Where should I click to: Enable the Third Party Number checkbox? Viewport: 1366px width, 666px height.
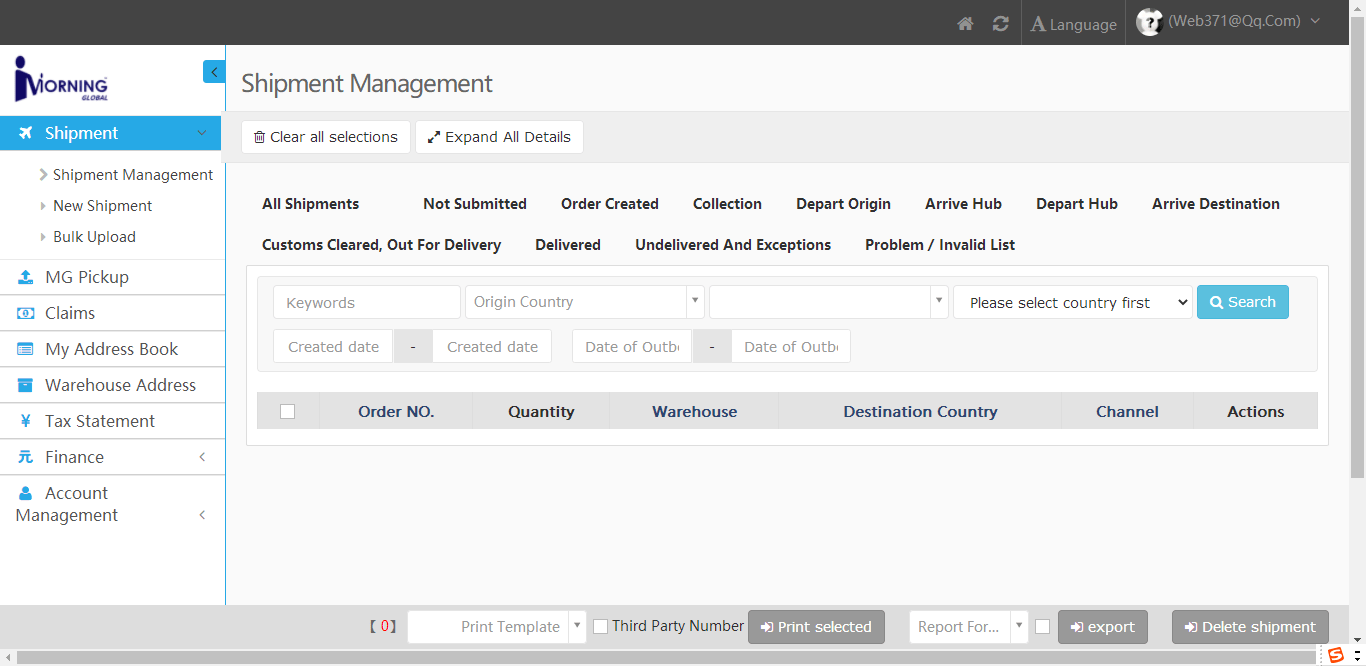pyautogui.click(x=600, y=626)
